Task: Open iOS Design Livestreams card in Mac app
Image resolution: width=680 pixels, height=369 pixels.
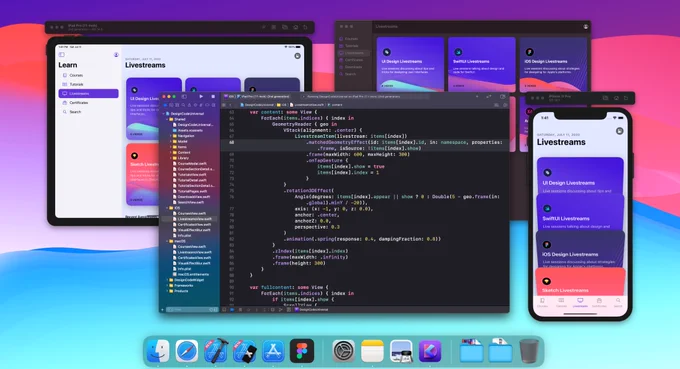Action: click(x=553, y=64)
